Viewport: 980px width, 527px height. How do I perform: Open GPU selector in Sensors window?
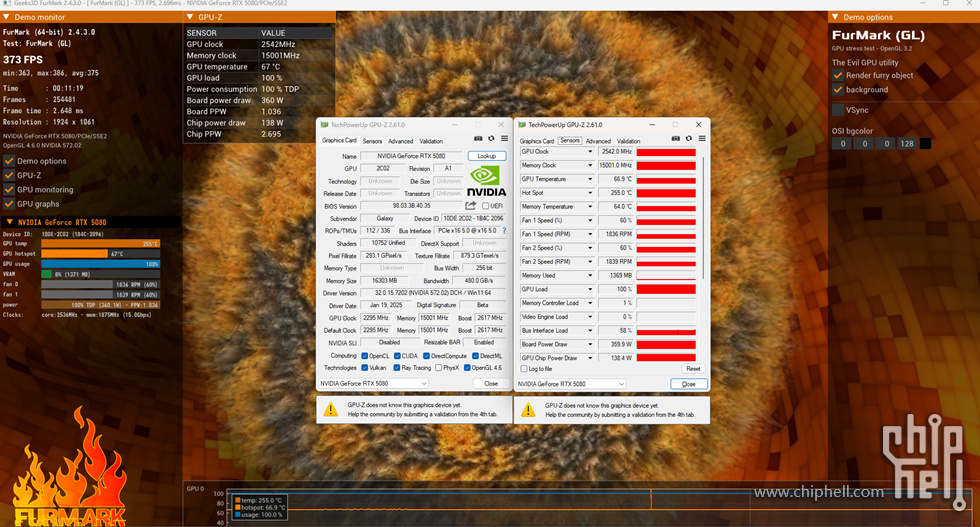click(x=571, y=384)
